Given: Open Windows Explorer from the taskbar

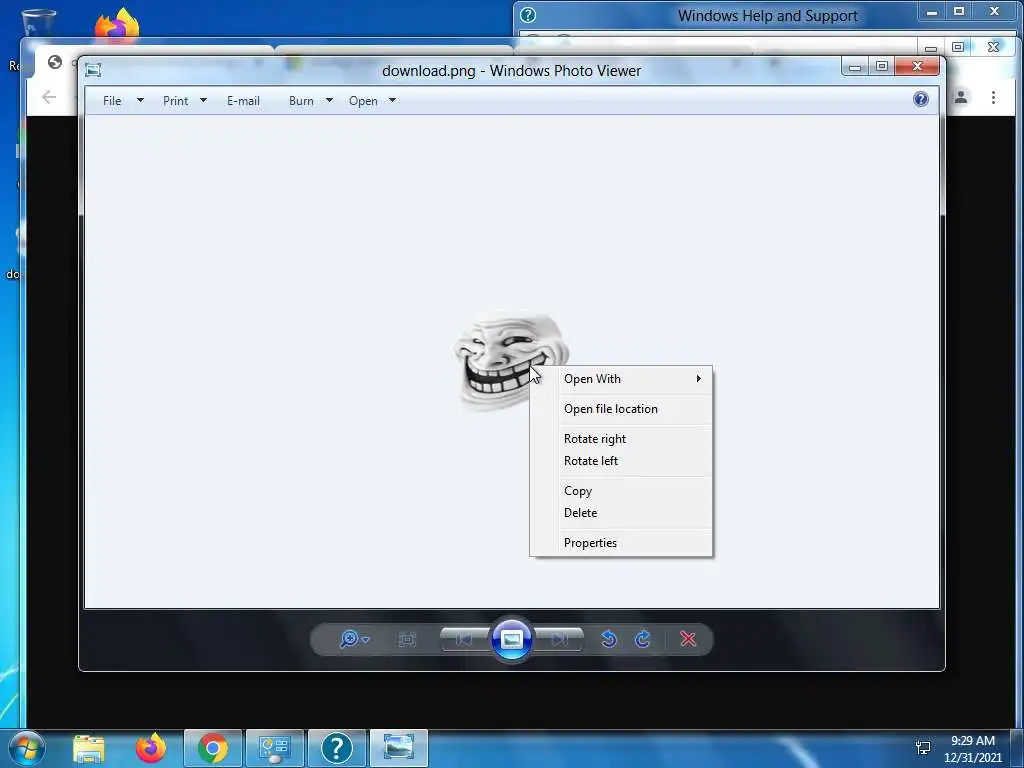Looking at the screenshot, I should click(x=89, y=748).
